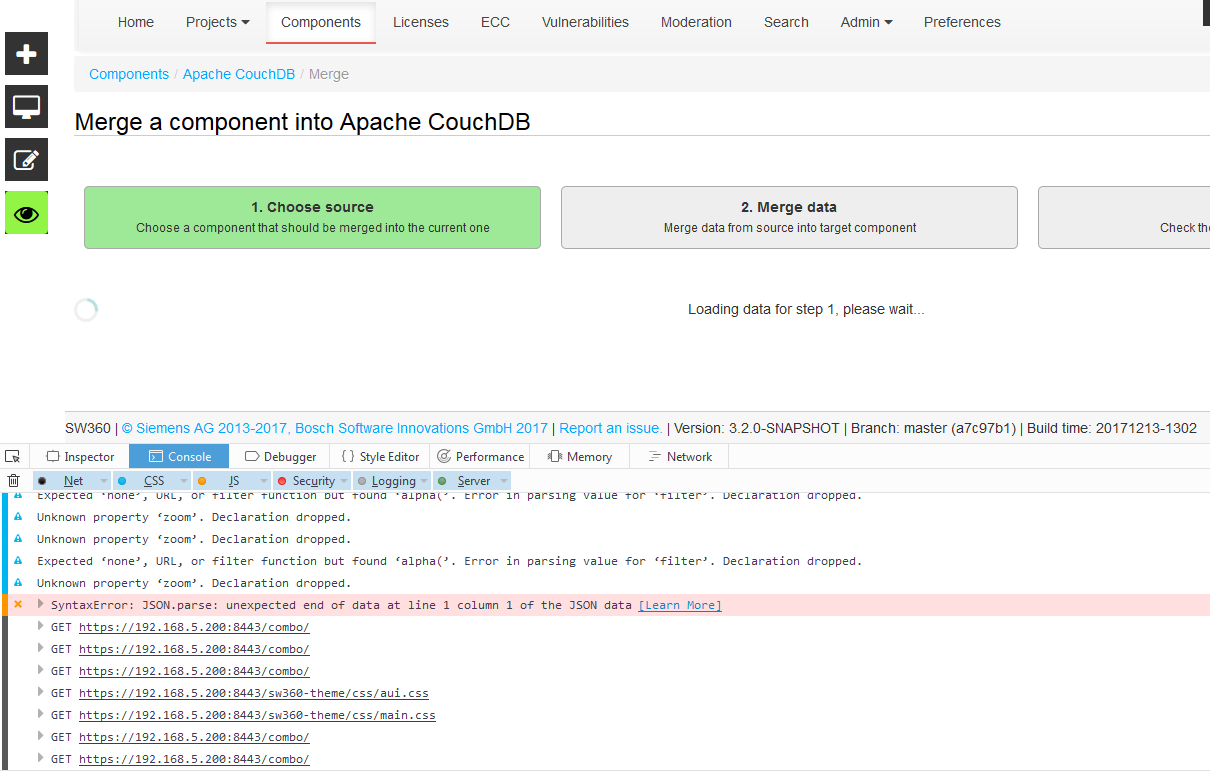Open the Admin dropdown menu
The image size is (1210, 773).
tap(865, 21)
